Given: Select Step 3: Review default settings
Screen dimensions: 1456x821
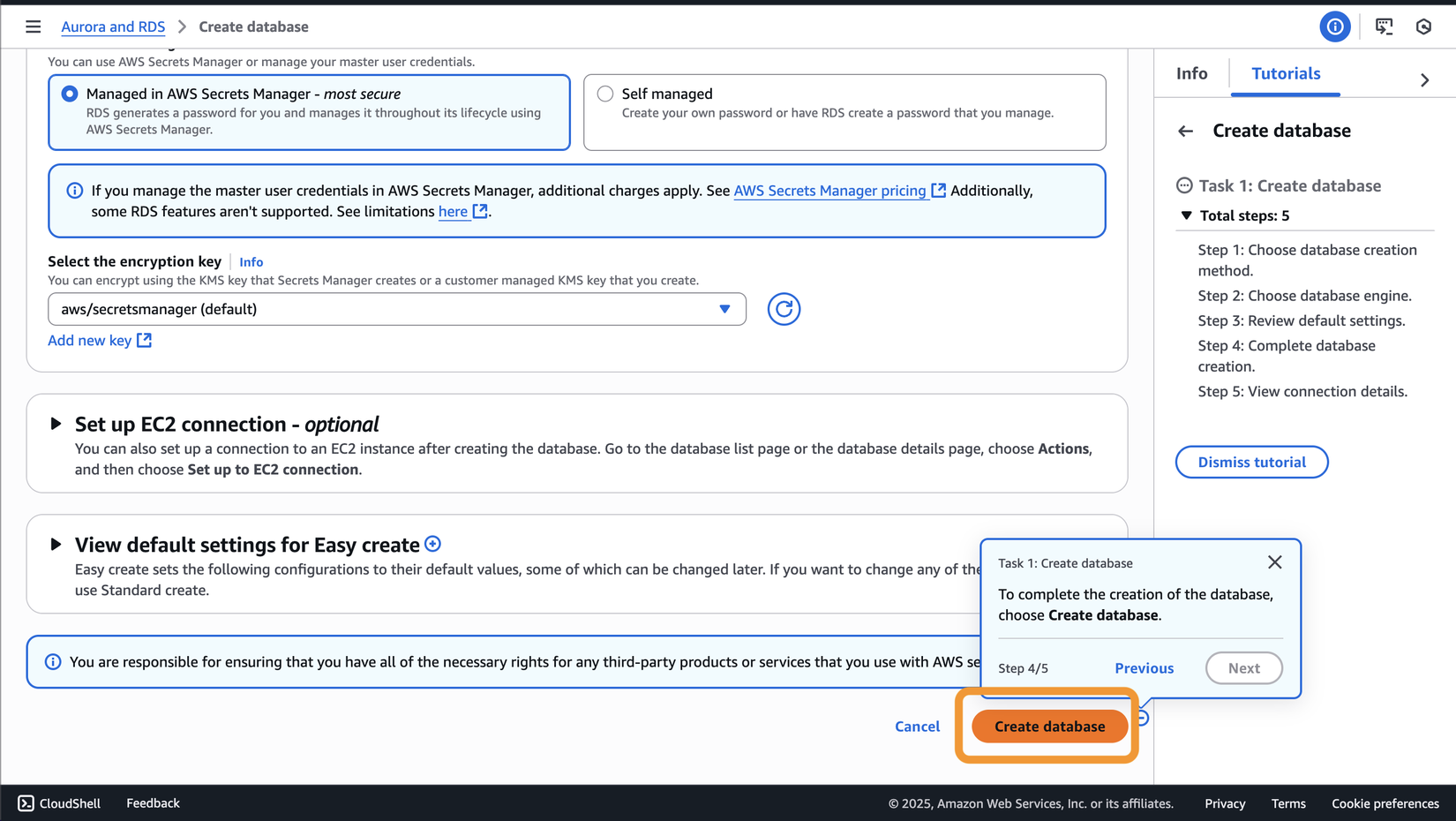Looking at the screenshot, I should [x=1301, y=320].
